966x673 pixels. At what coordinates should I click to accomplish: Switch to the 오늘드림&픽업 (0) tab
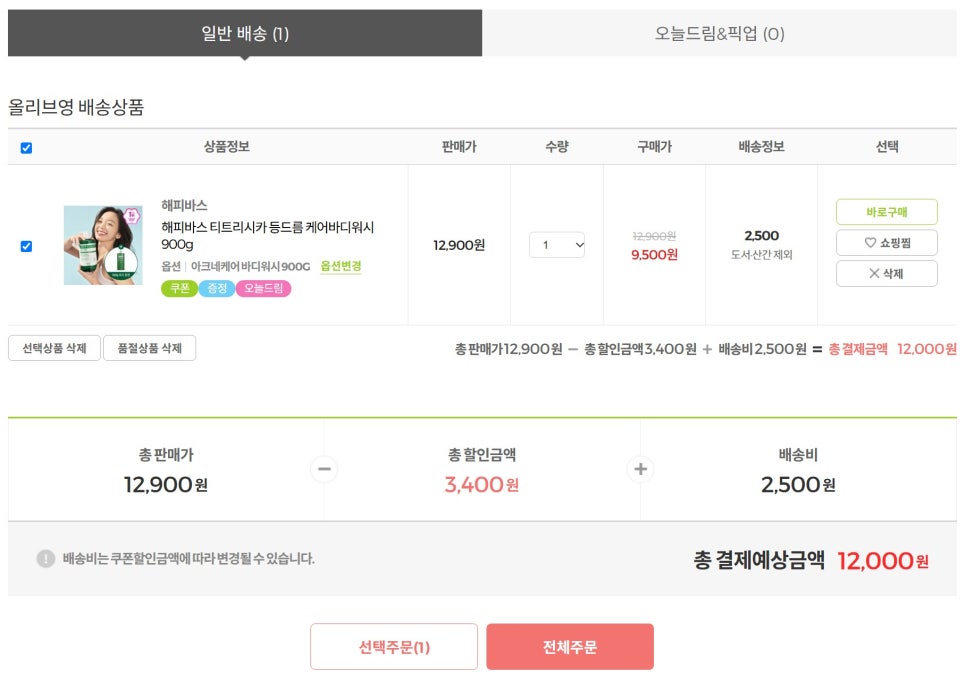click(x=719, y=34)
